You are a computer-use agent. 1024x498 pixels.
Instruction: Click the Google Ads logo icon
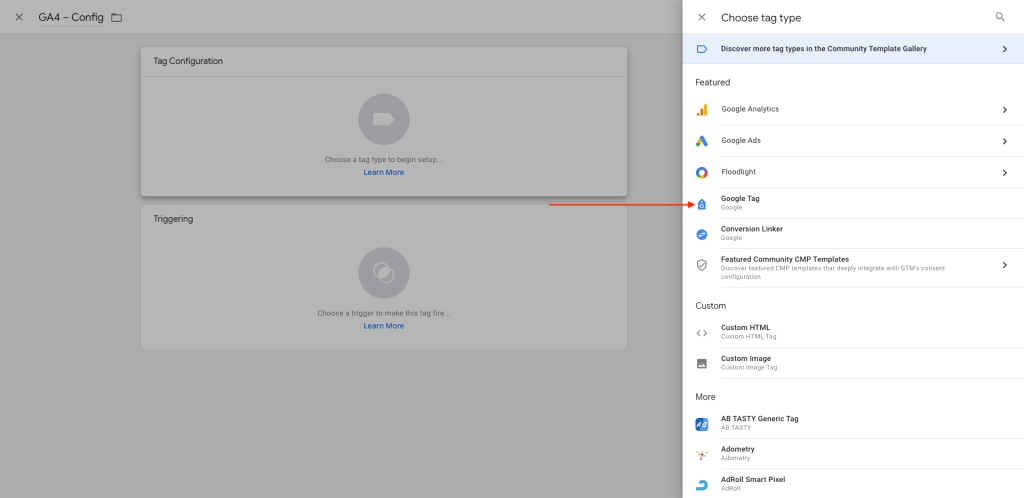click(702, 141)
